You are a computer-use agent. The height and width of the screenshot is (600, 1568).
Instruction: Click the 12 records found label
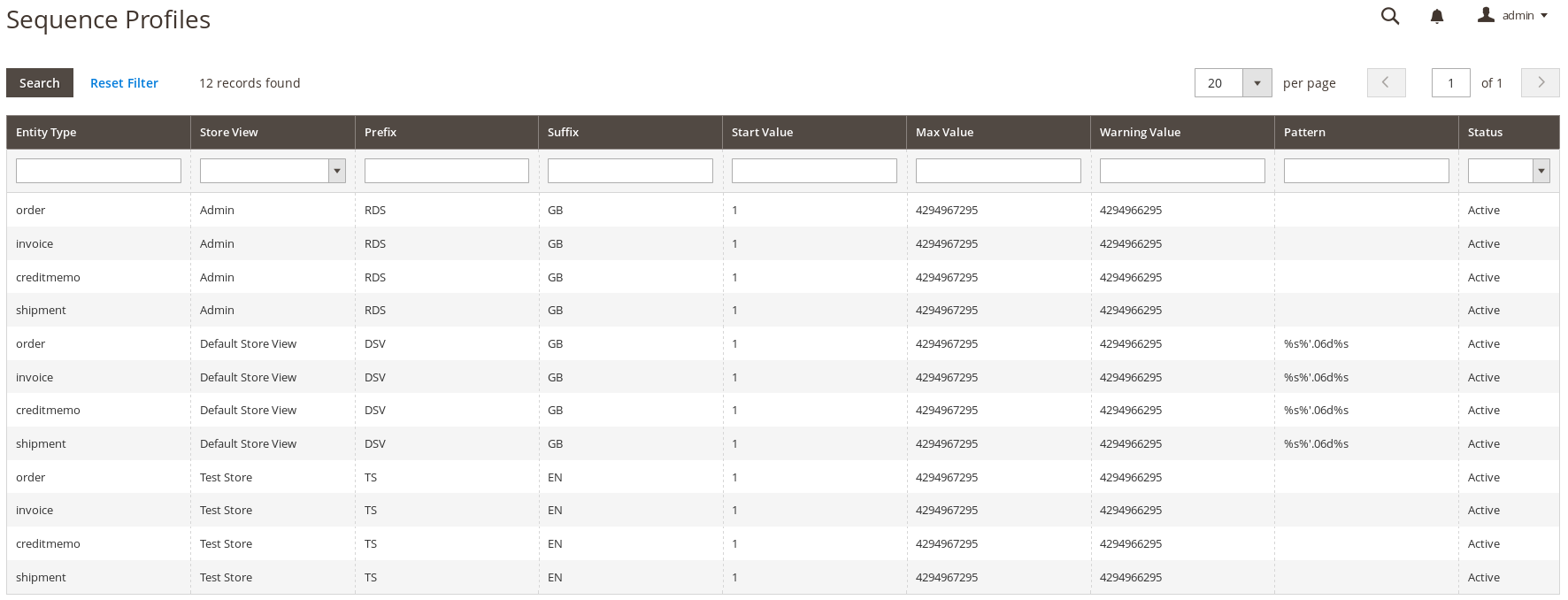(250, 83)
